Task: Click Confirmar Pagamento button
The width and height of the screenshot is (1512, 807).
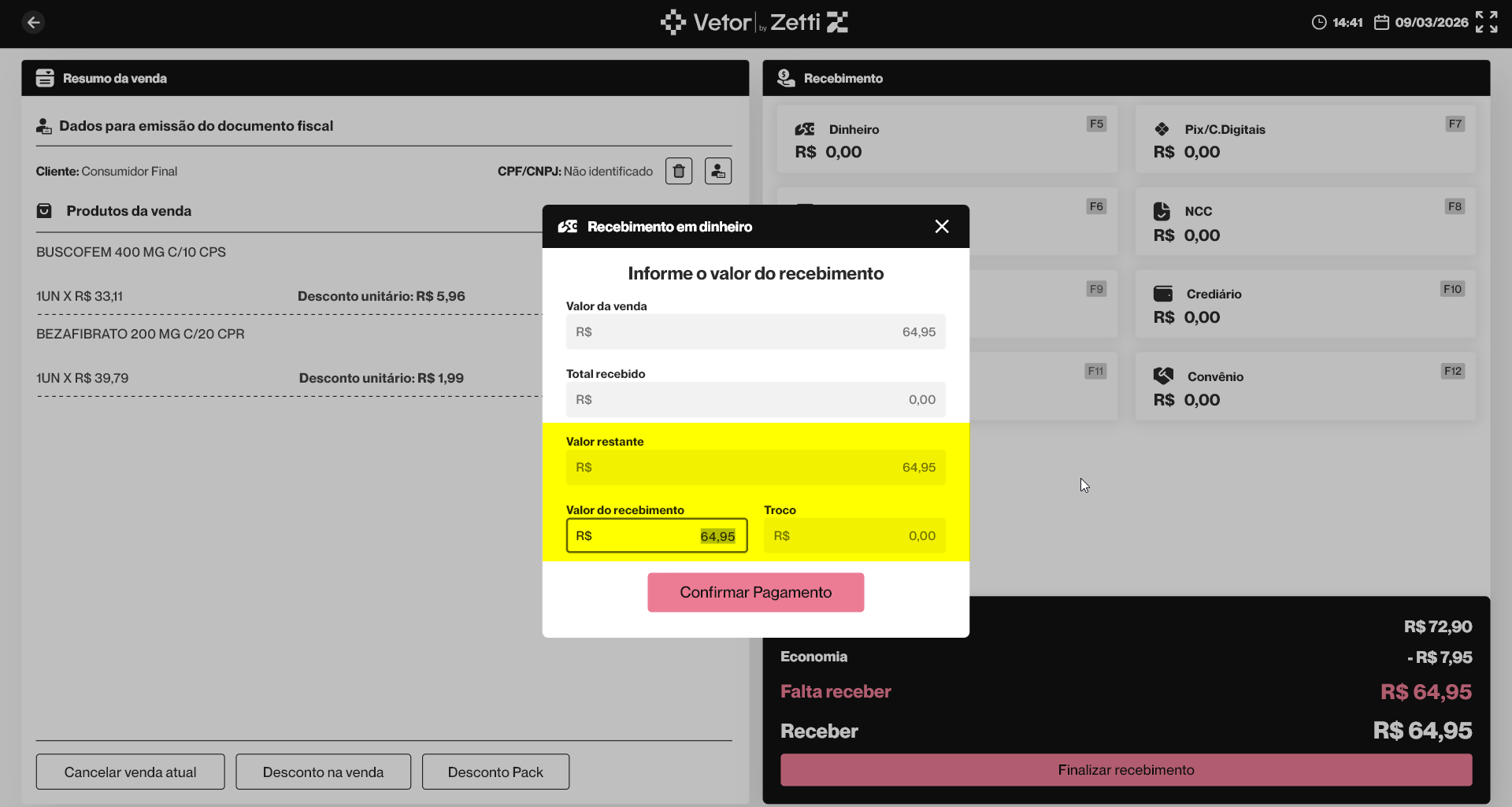Action: (756, 592)
